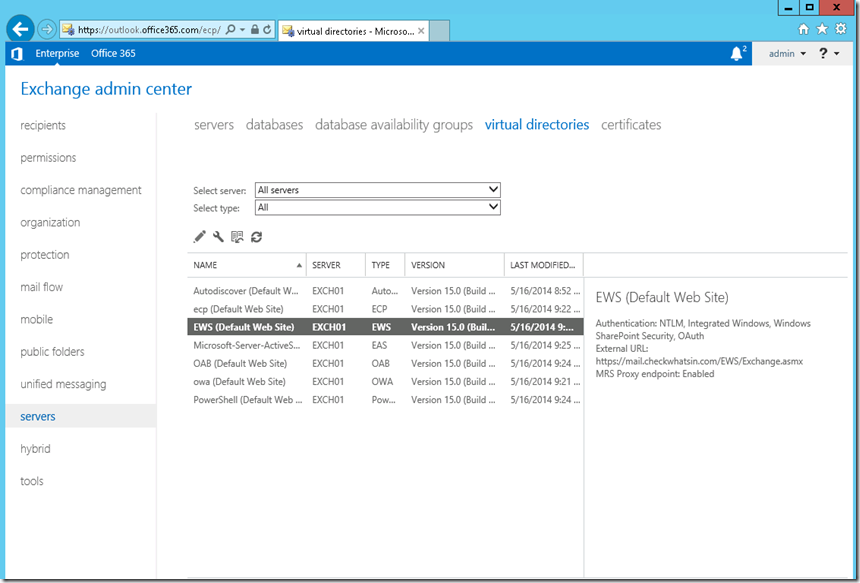This screenshot has width=860, height=583.
Task: Click the EWS external URL text
Action: (699, 361)
